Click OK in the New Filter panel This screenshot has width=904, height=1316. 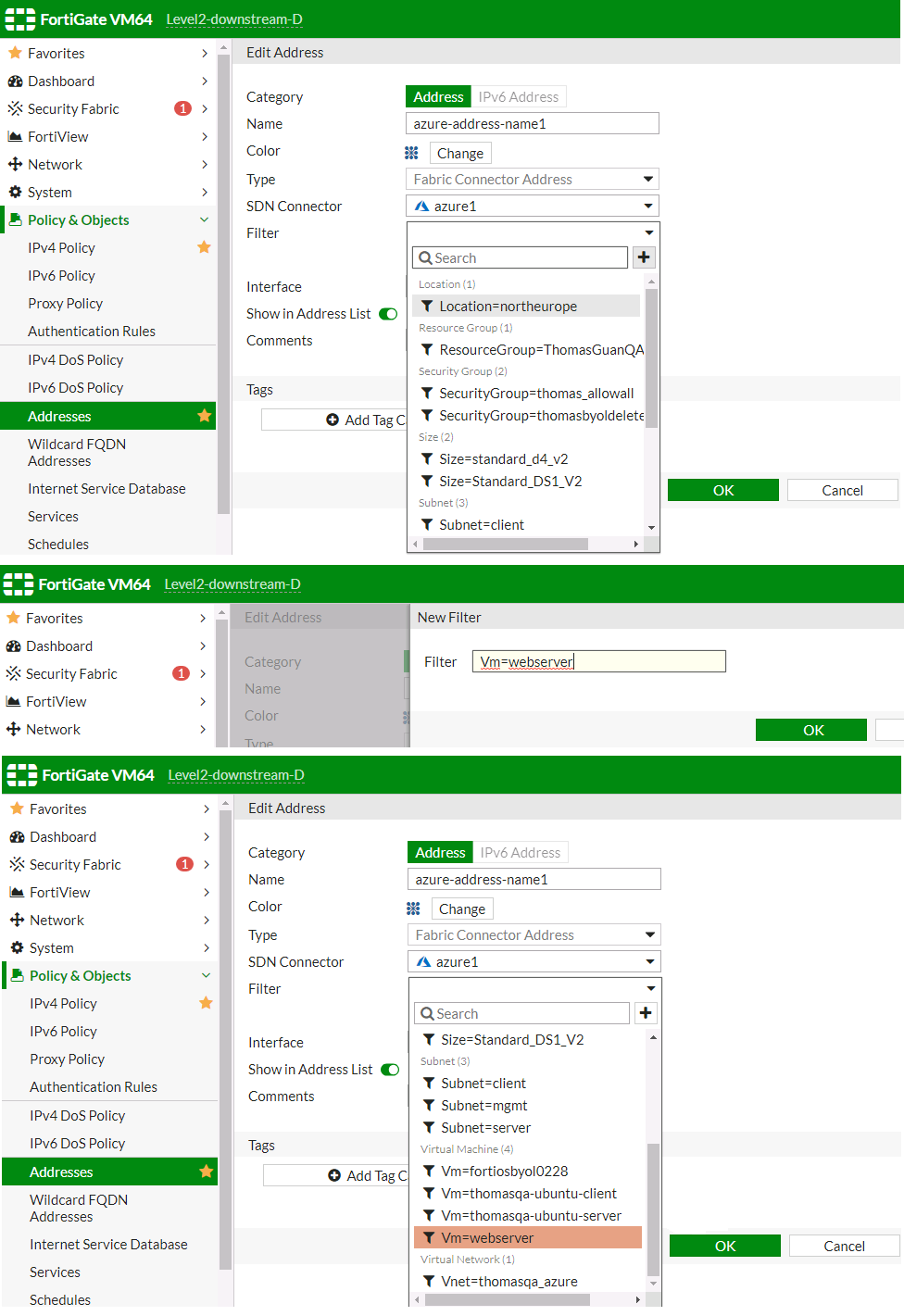[x=812, y=730]
